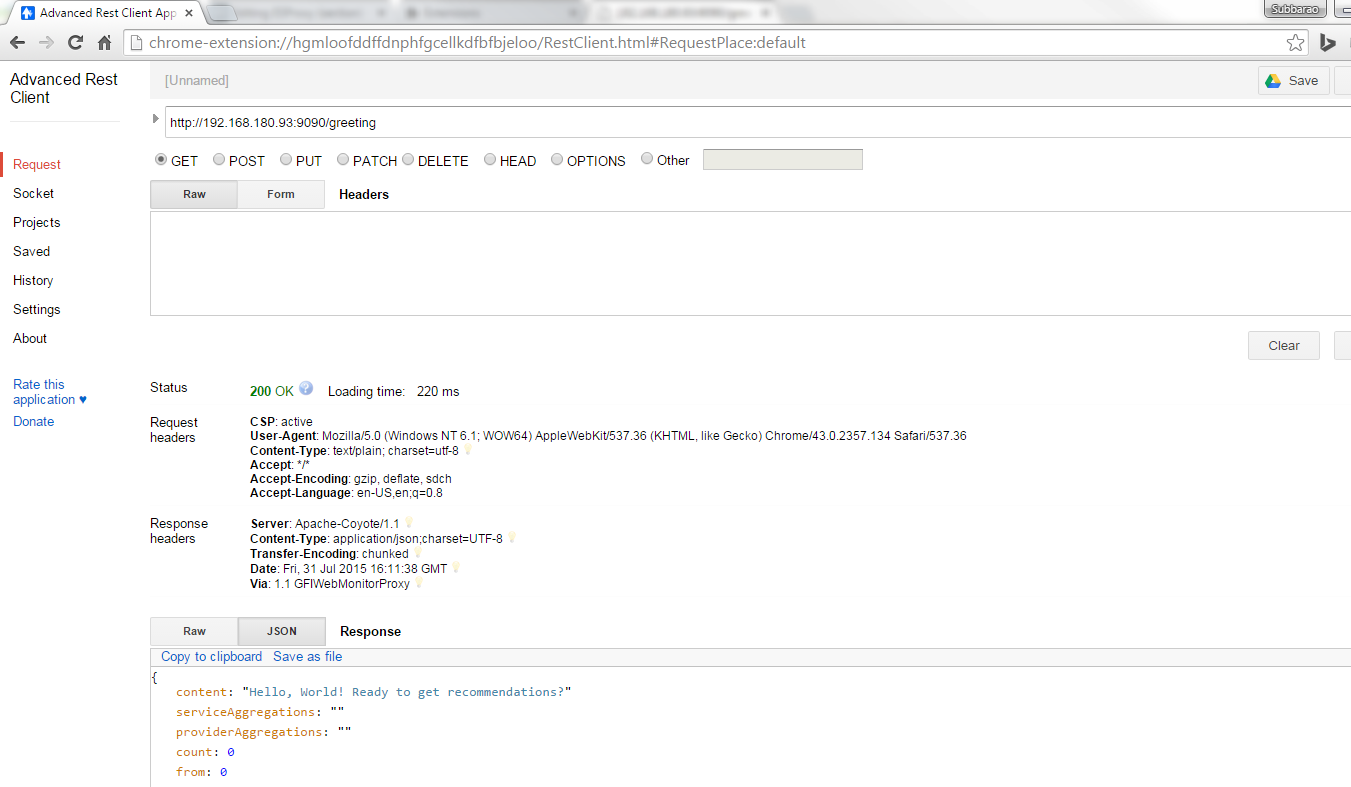The width and height of the screenshot is (1351, 787).
Task: Click the hint bulb beside request Content-Type
Action: point(467,451)
